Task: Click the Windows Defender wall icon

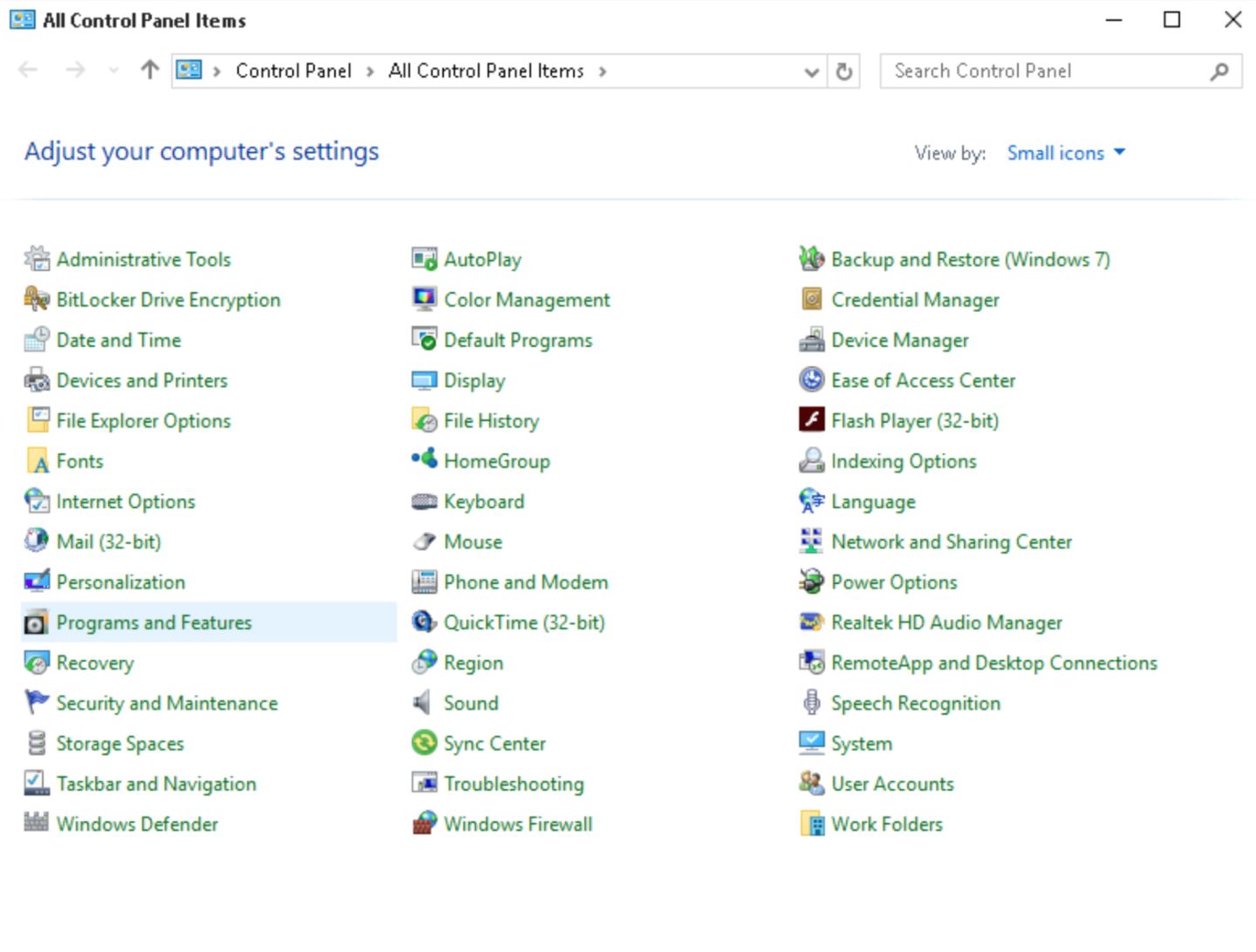Action: coord(37,823)
